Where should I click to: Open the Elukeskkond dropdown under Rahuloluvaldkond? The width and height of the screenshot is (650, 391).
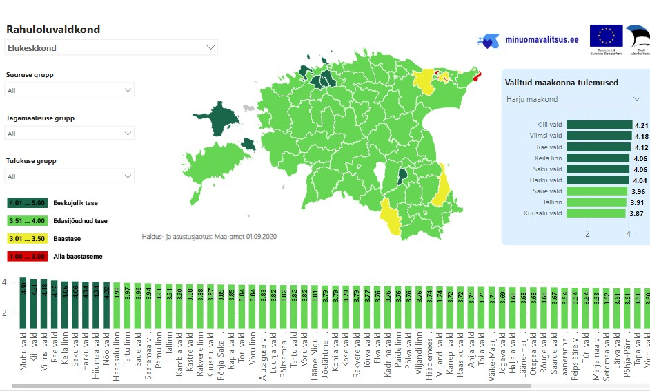click(111, 48)
